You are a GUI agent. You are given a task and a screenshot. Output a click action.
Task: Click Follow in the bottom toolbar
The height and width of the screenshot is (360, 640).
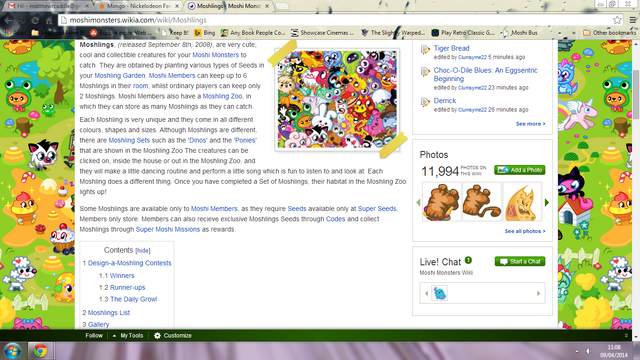coord(94,336)
